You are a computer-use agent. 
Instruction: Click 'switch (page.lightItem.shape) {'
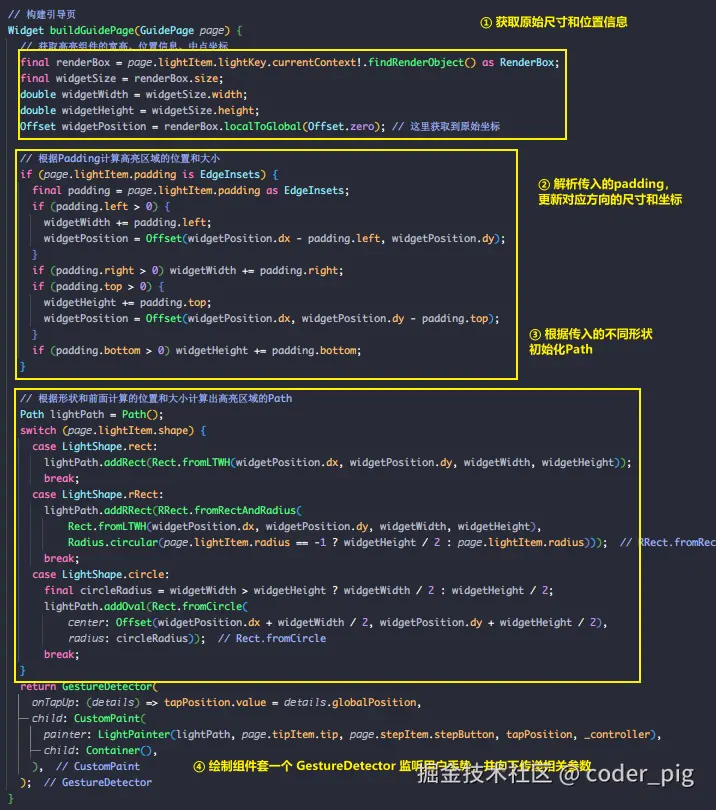click(113, 431)
